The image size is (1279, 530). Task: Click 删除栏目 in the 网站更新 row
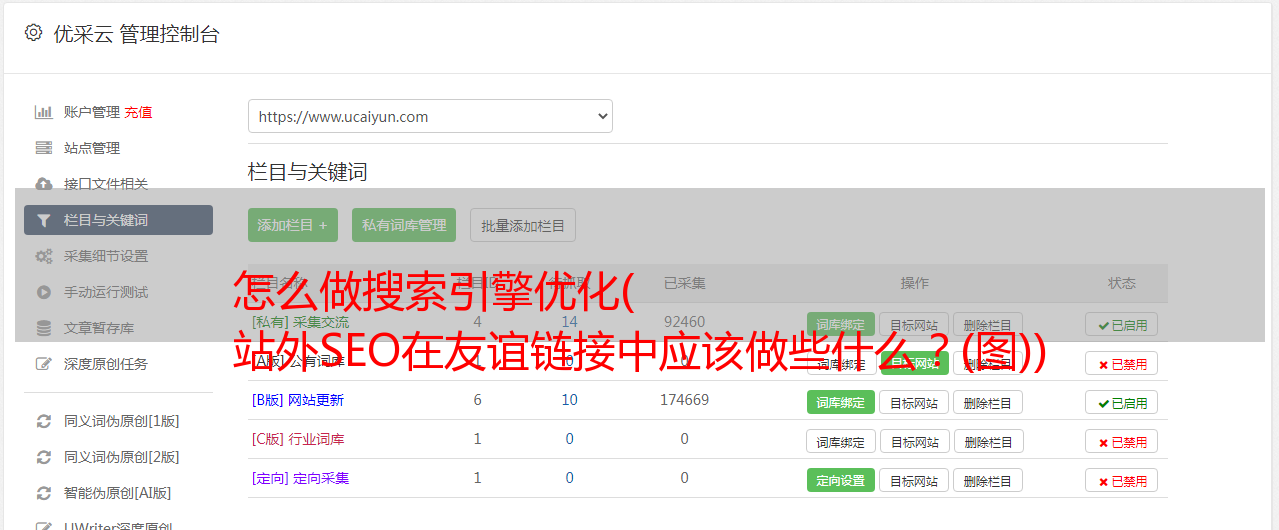(x=988, y=402)
